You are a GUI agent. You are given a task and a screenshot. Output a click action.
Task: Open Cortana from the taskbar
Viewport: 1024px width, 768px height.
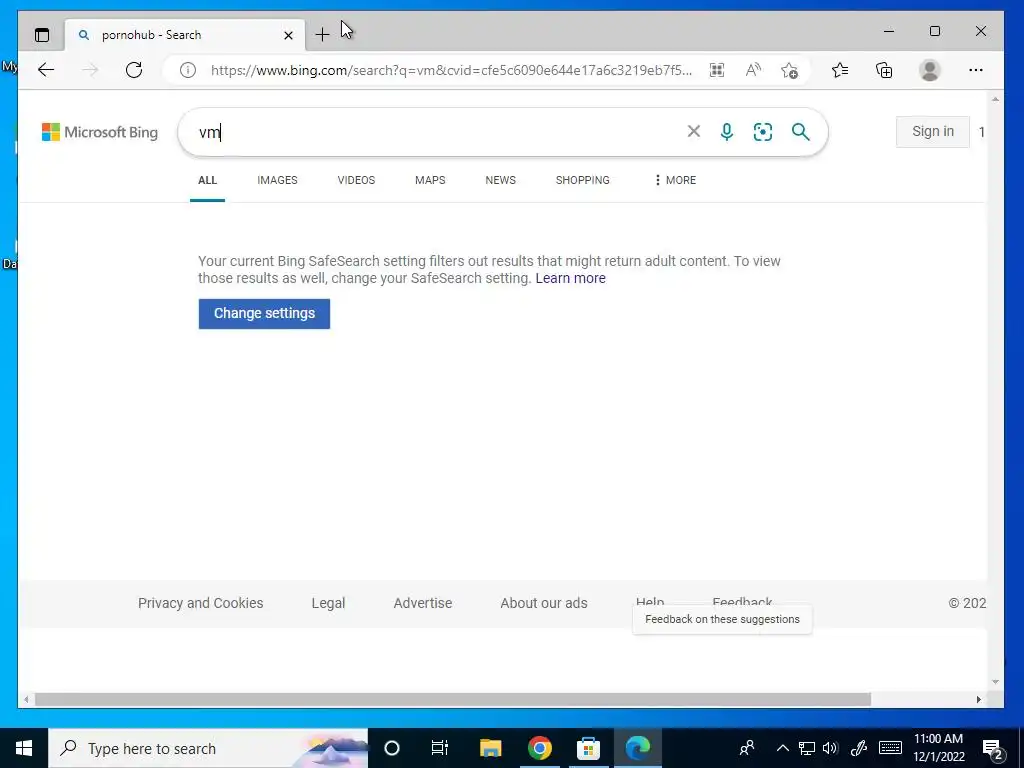pos(392,748)
